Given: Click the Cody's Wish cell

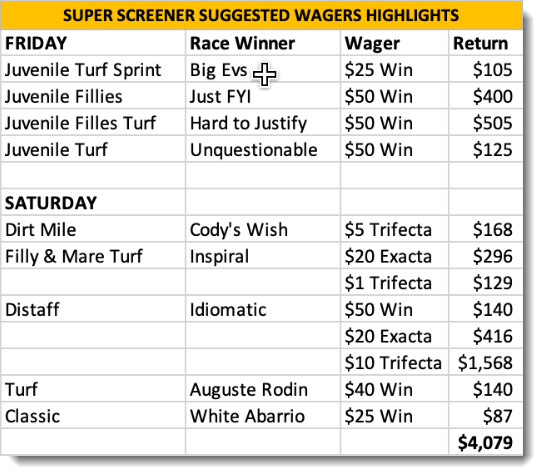Looking at the screenshot, I should (263, 229).
